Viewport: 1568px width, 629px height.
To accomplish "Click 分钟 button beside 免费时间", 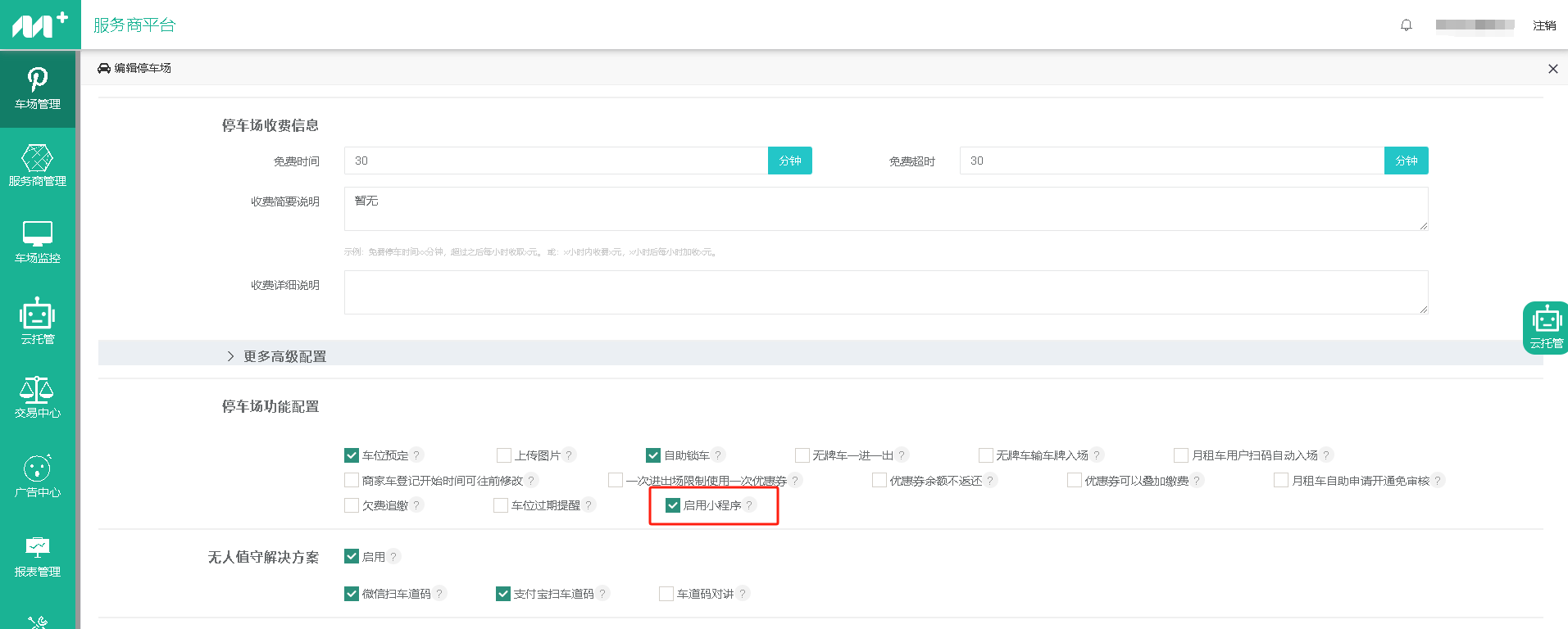I will point(790,161).
